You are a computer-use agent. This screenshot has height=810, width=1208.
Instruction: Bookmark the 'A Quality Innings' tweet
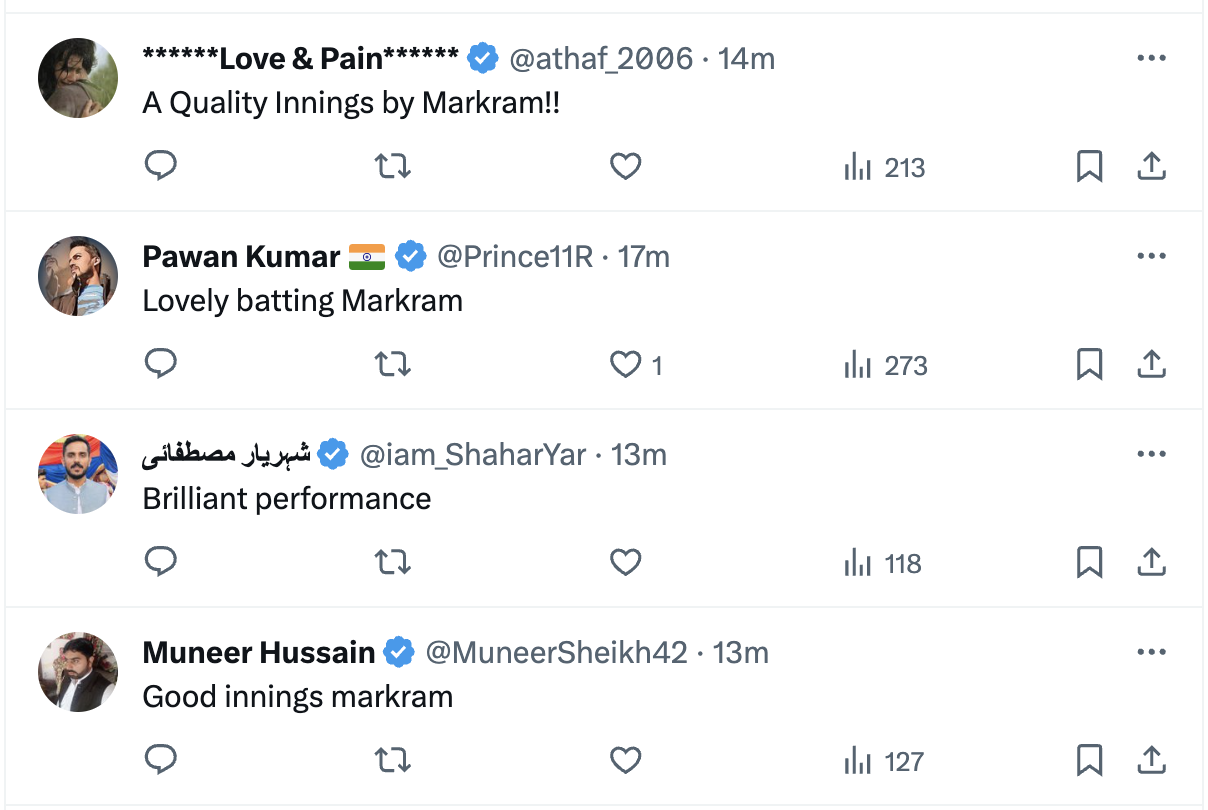[x=1089, y=166]
